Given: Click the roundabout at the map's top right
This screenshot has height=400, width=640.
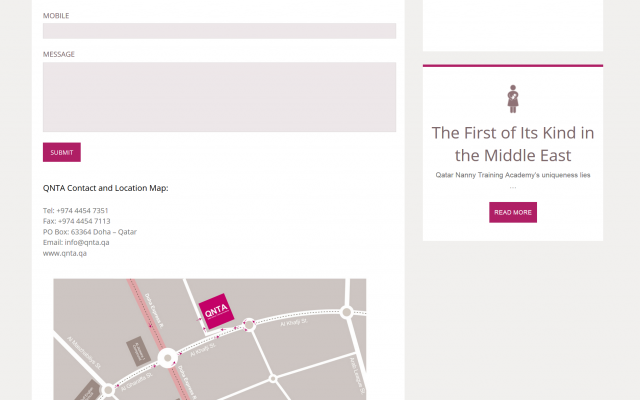Looking at the screenshot, I should tap(346, 312).
